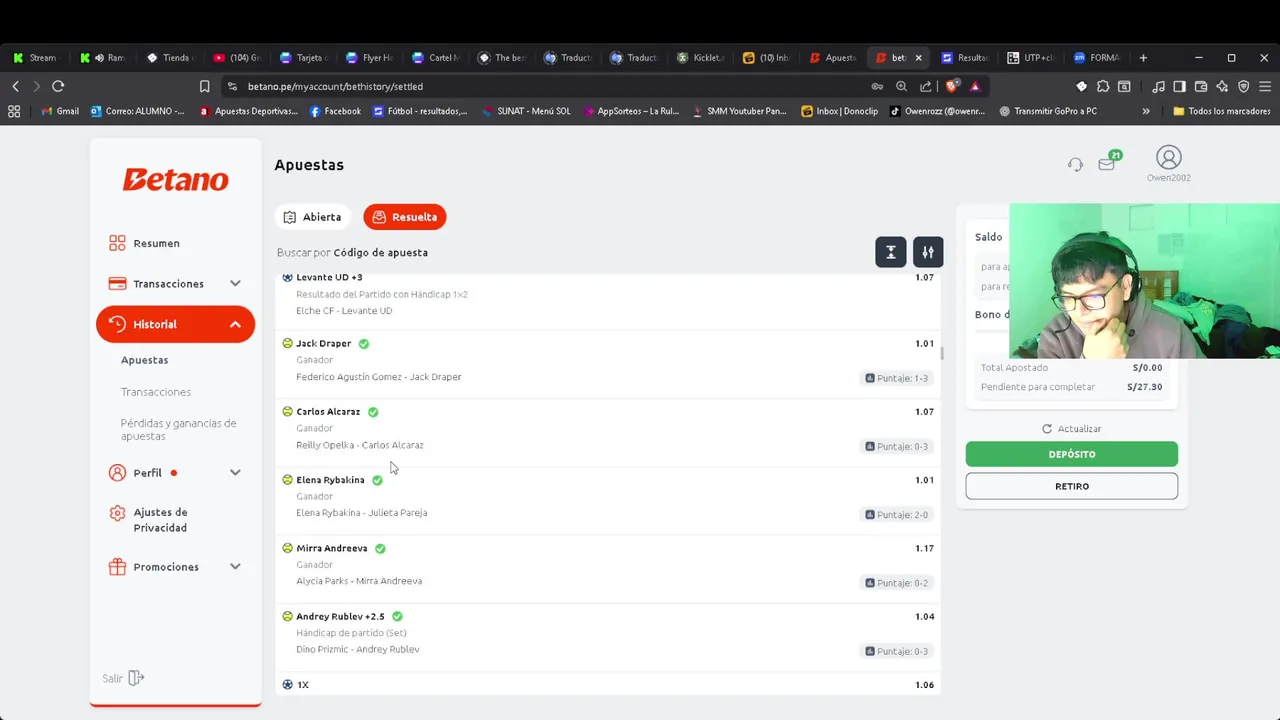
Task: Open the Todos los marcadores folder
Action: pyautogui.click(x=1222, y=111)
